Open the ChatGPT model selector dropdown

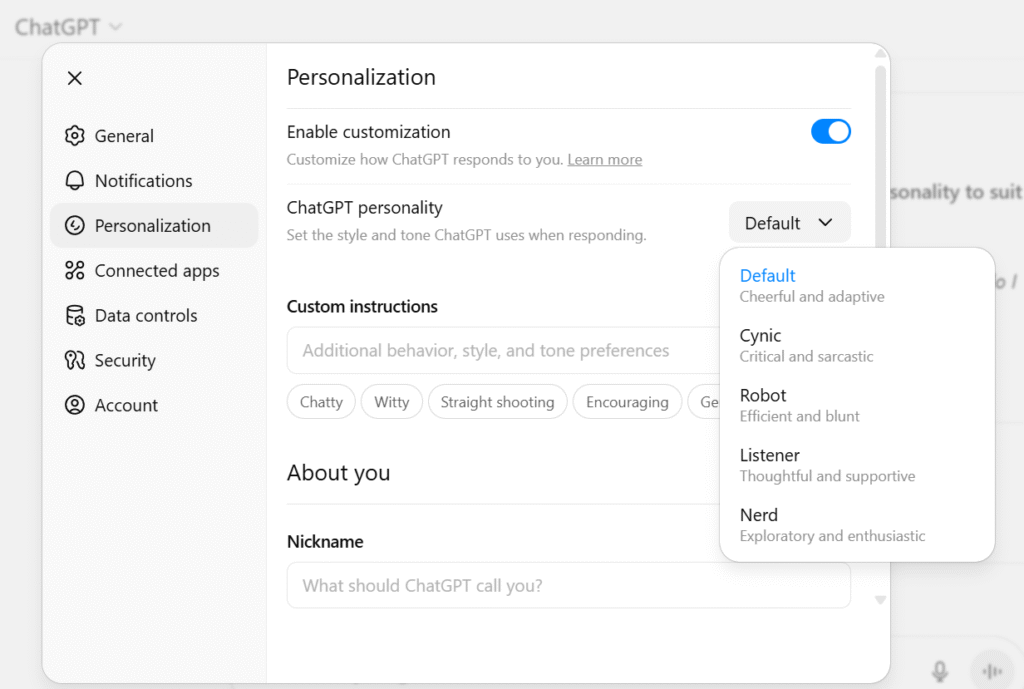tap(68, 27)
